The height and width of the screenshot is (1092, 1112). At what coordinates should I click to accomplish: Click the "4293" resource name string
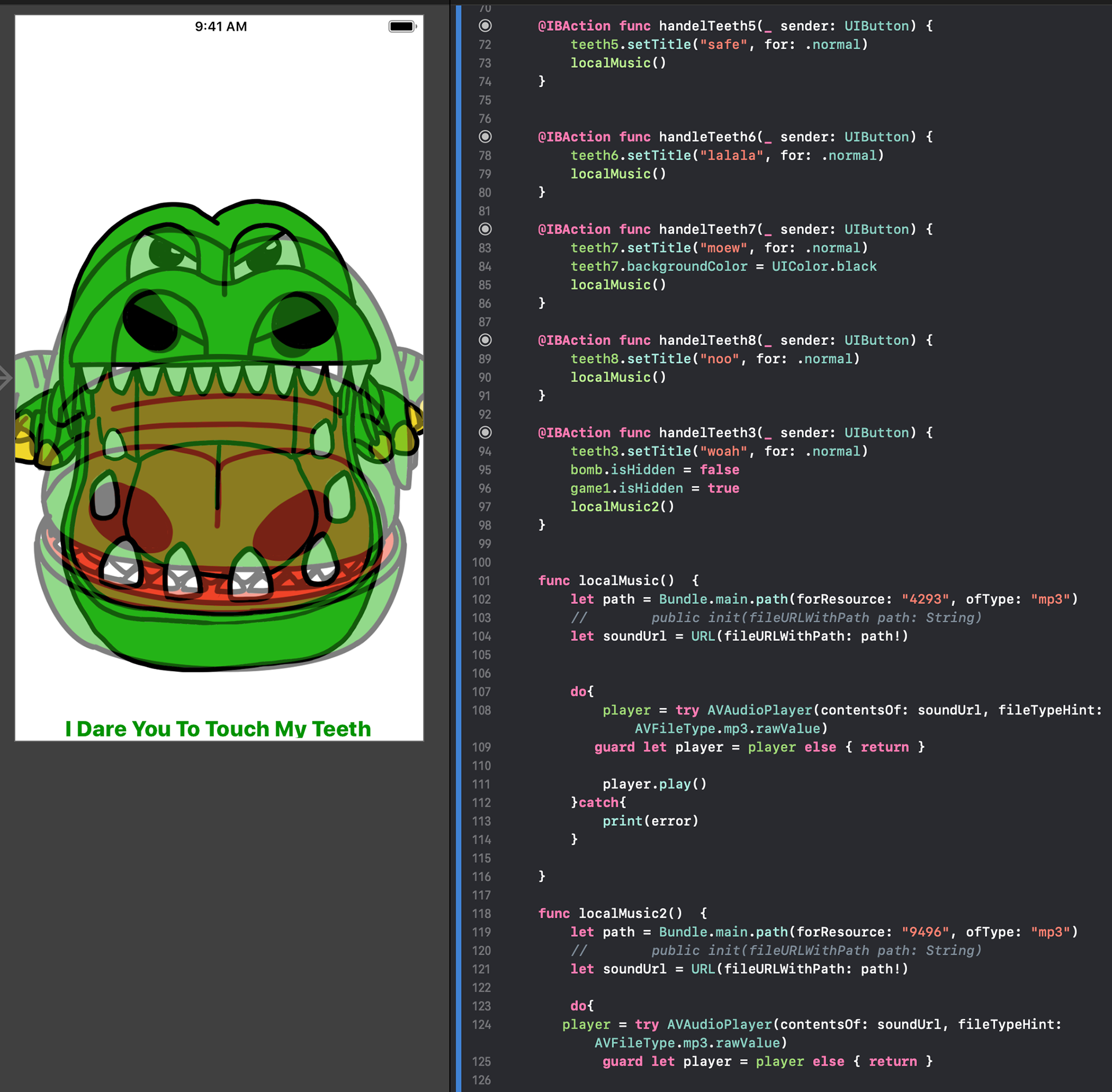926,599
